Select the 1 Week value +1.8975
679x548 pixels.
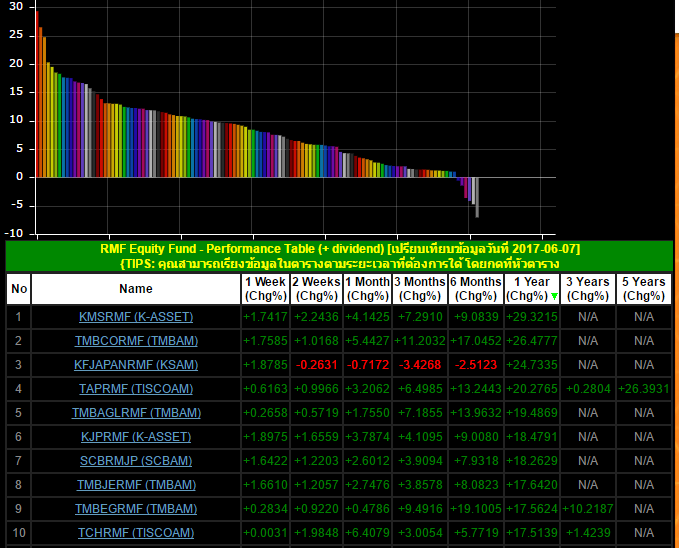click(265, 437)
